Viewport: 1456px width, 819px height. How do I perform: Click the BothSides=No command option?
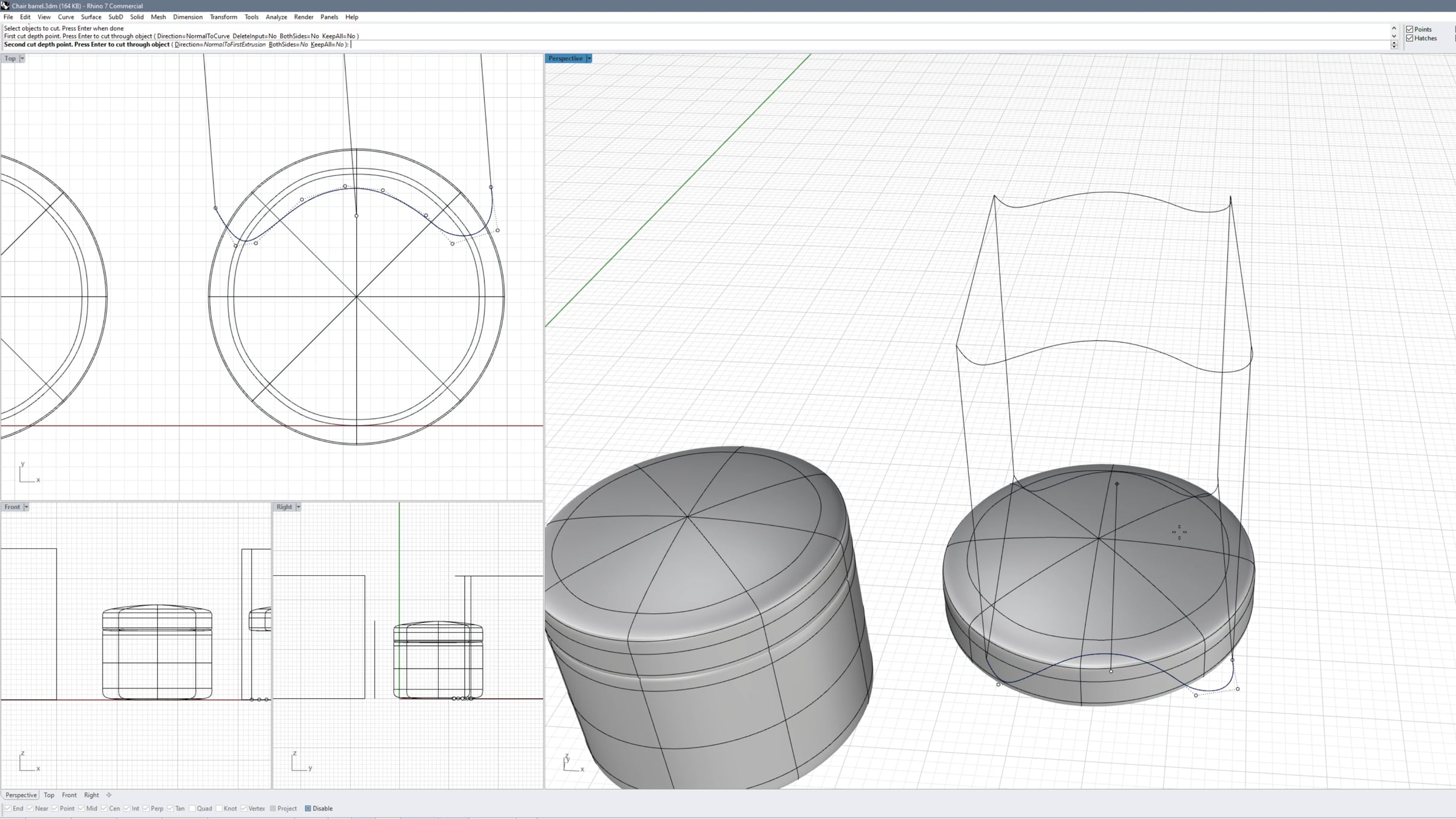[288, 44]
